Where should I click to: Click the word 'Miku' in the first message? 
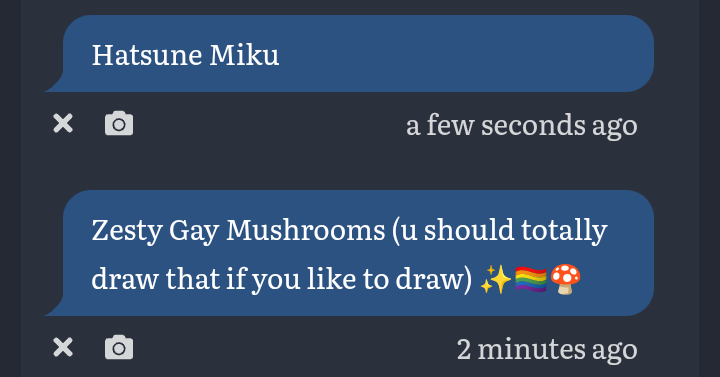coord(244,55)
